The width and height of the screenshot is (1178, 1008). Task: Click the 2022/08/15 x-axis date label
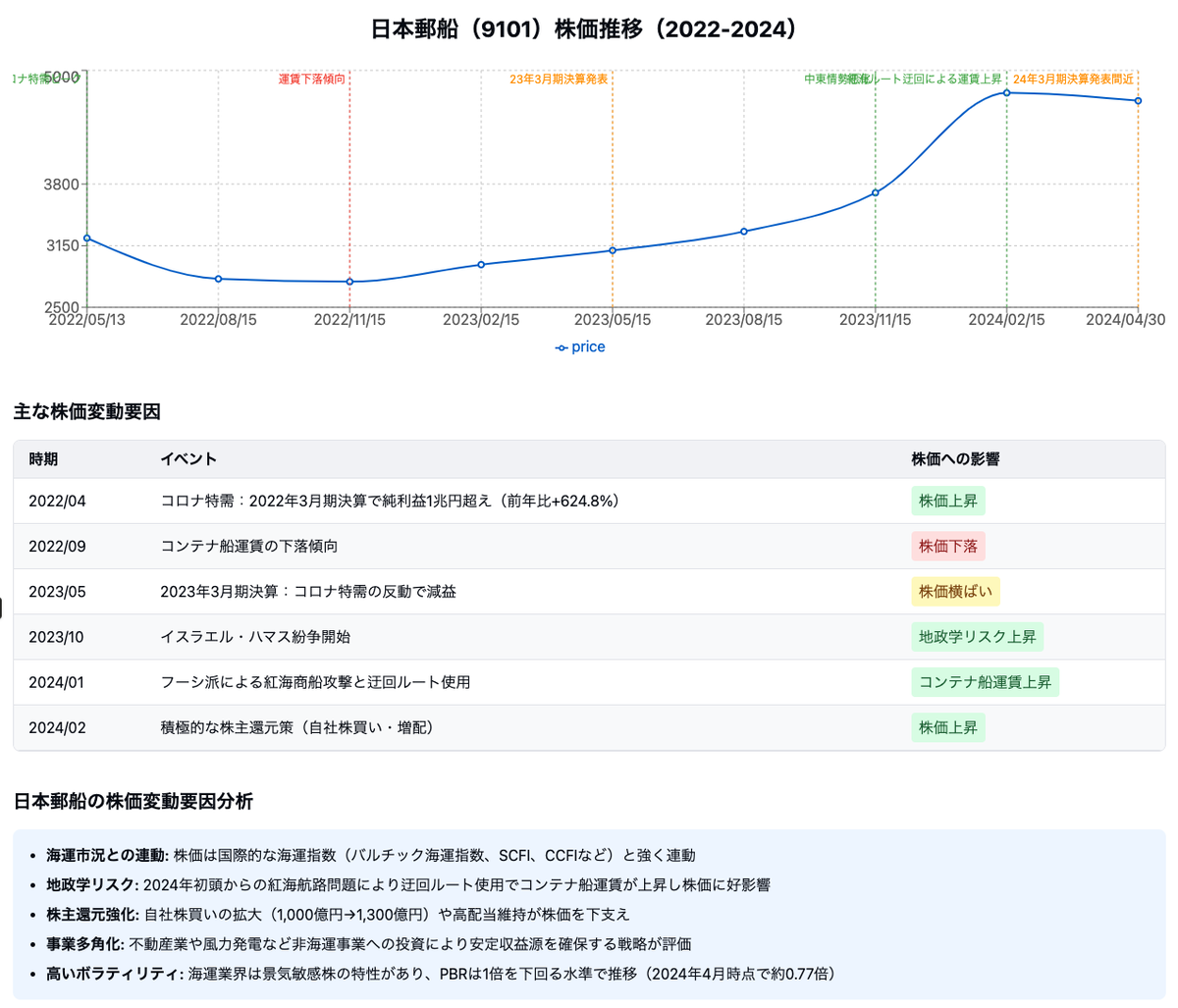218,320
